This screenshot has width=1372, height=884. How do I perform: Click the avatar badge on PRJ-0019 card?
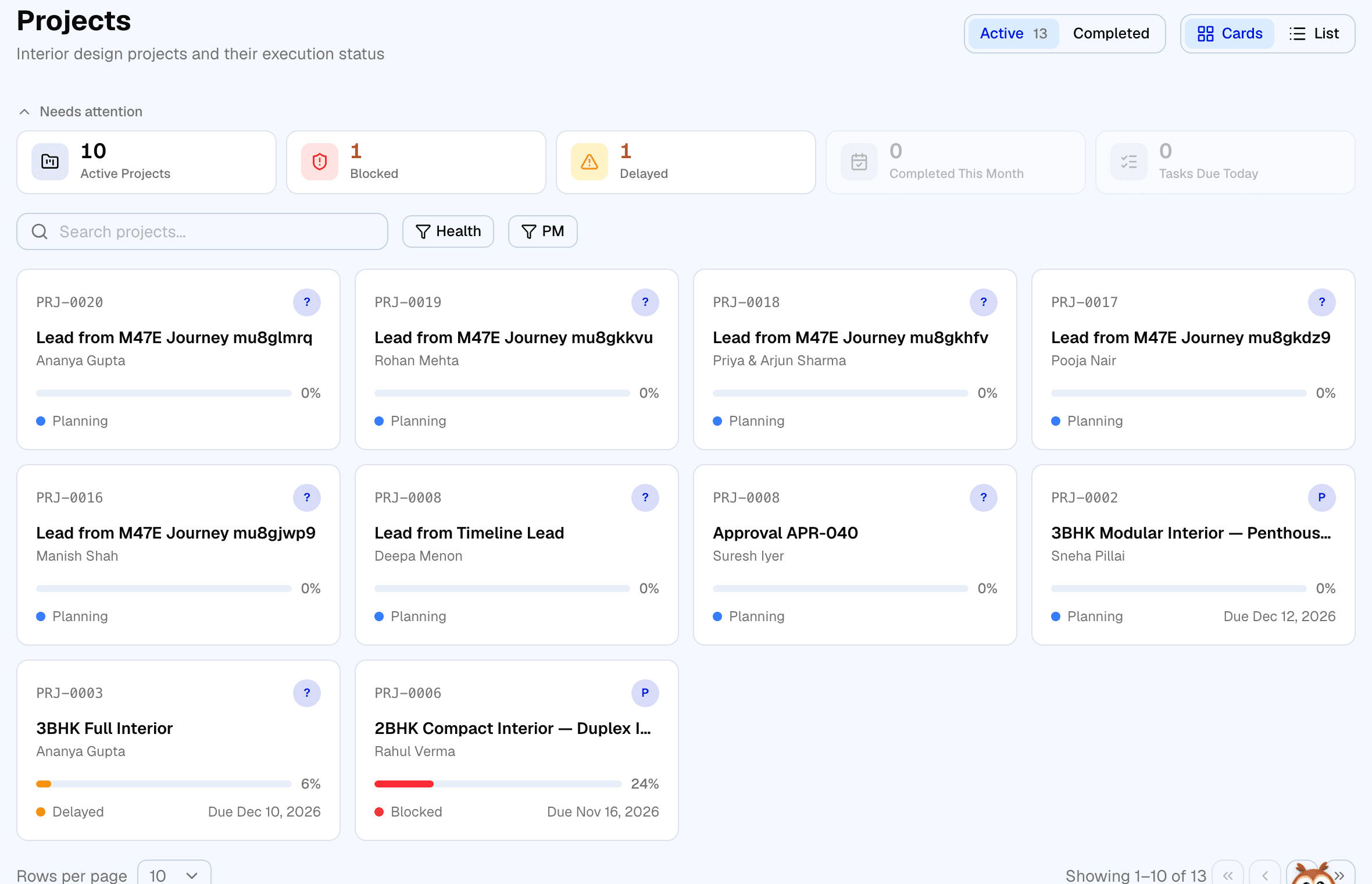[645, 302]
